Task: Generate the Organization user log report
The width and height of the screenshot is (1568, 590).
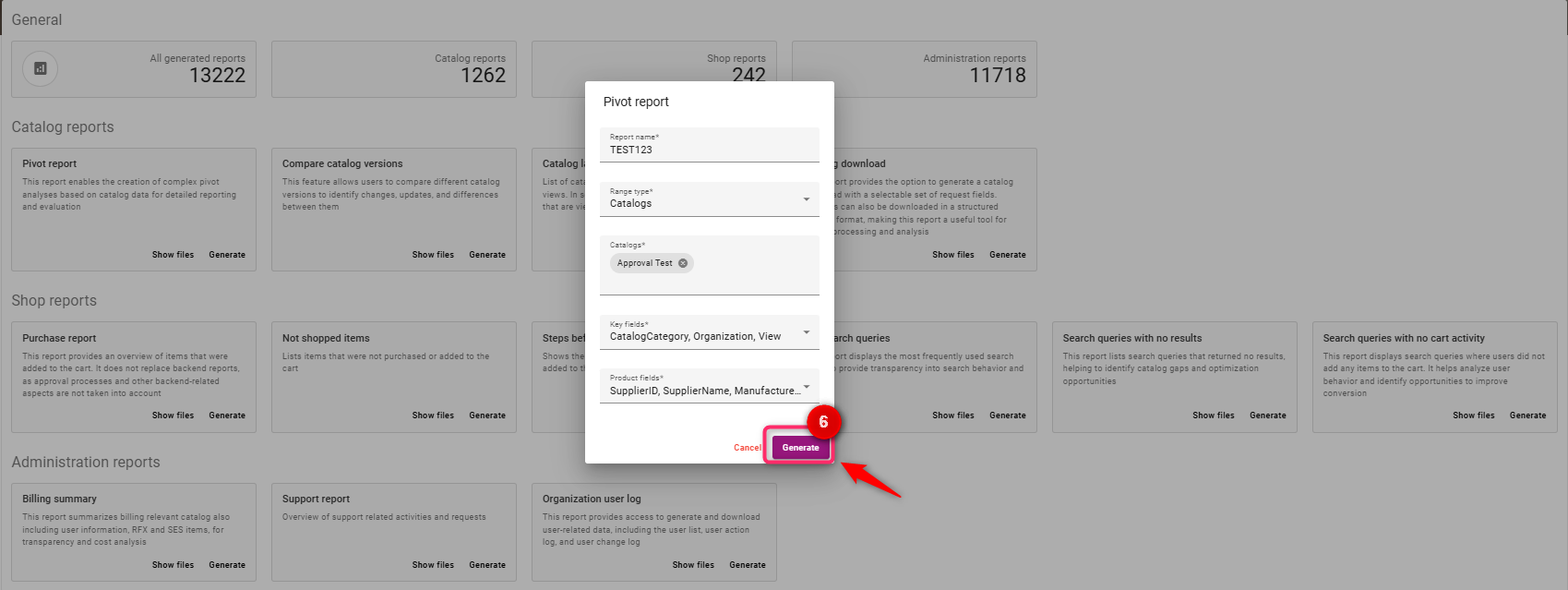Action: 747,565
